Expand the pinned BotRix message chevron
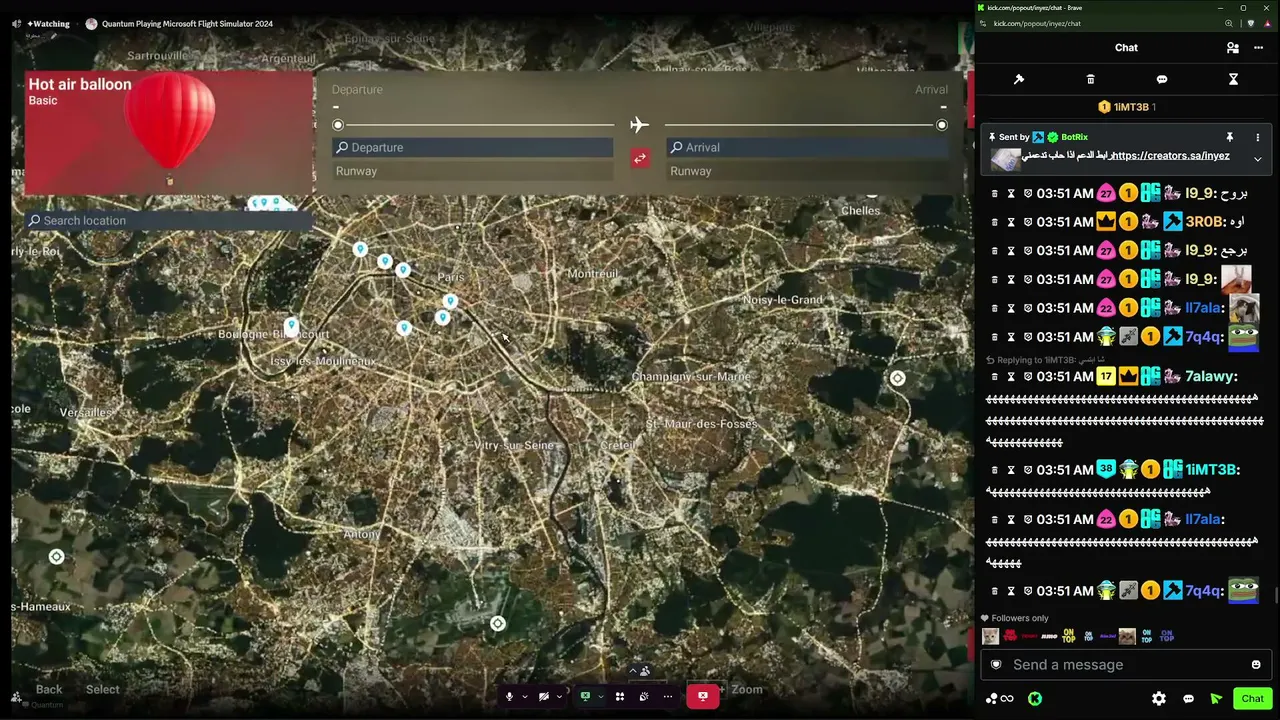This screenshot has height=720, width=1280. 1258,159
